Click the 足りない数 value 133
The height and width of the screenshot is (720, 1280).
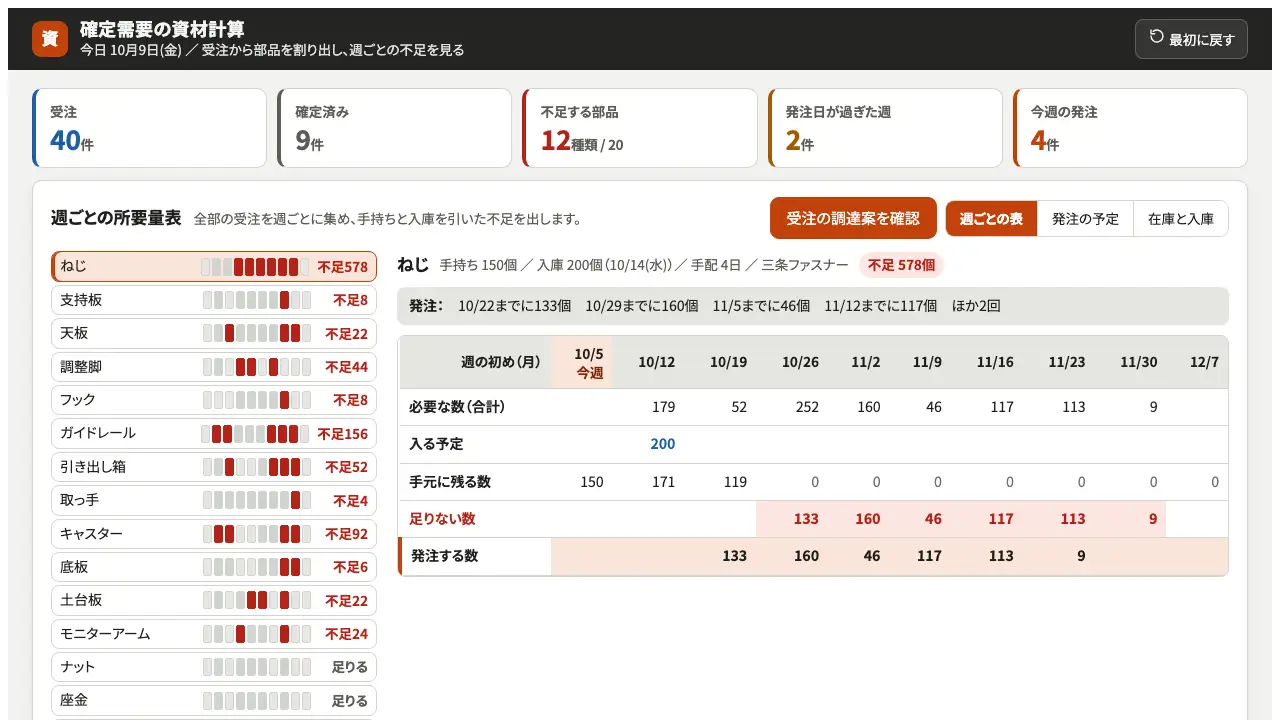[x=805, y=519]
